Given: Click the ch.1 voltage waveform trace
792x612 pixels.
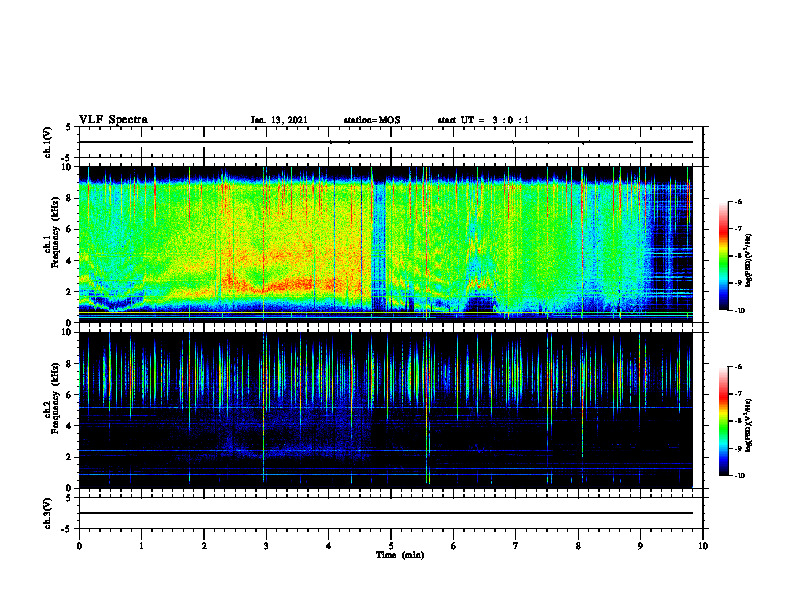Looking at the screenshot, I should point(386,142).
